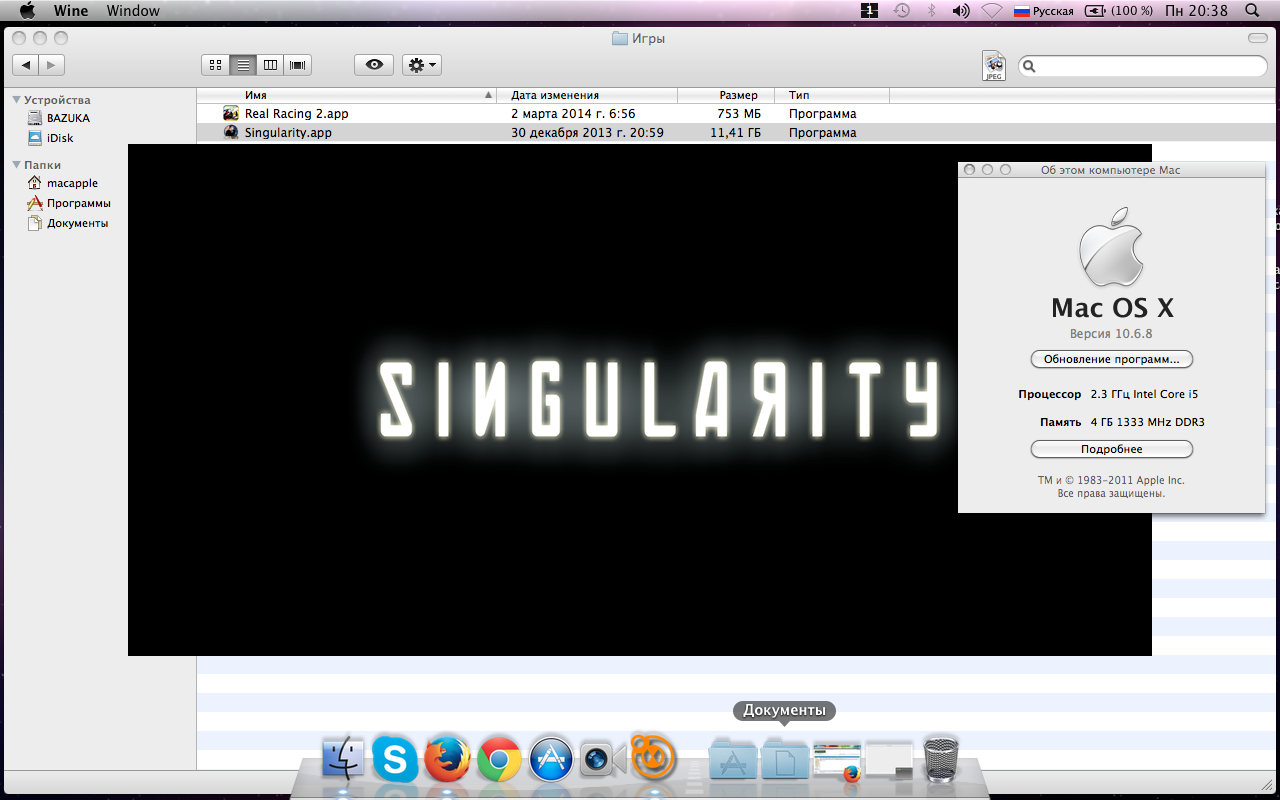Select the Real Racing 2.app row
The image size is (1280, 800).
click(736, 114)
